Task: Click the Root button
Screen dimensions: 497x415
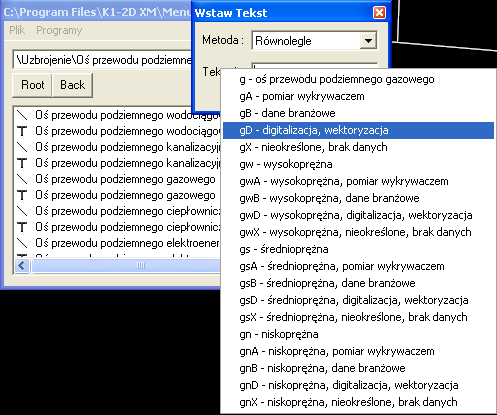Action: pos(32,85)
